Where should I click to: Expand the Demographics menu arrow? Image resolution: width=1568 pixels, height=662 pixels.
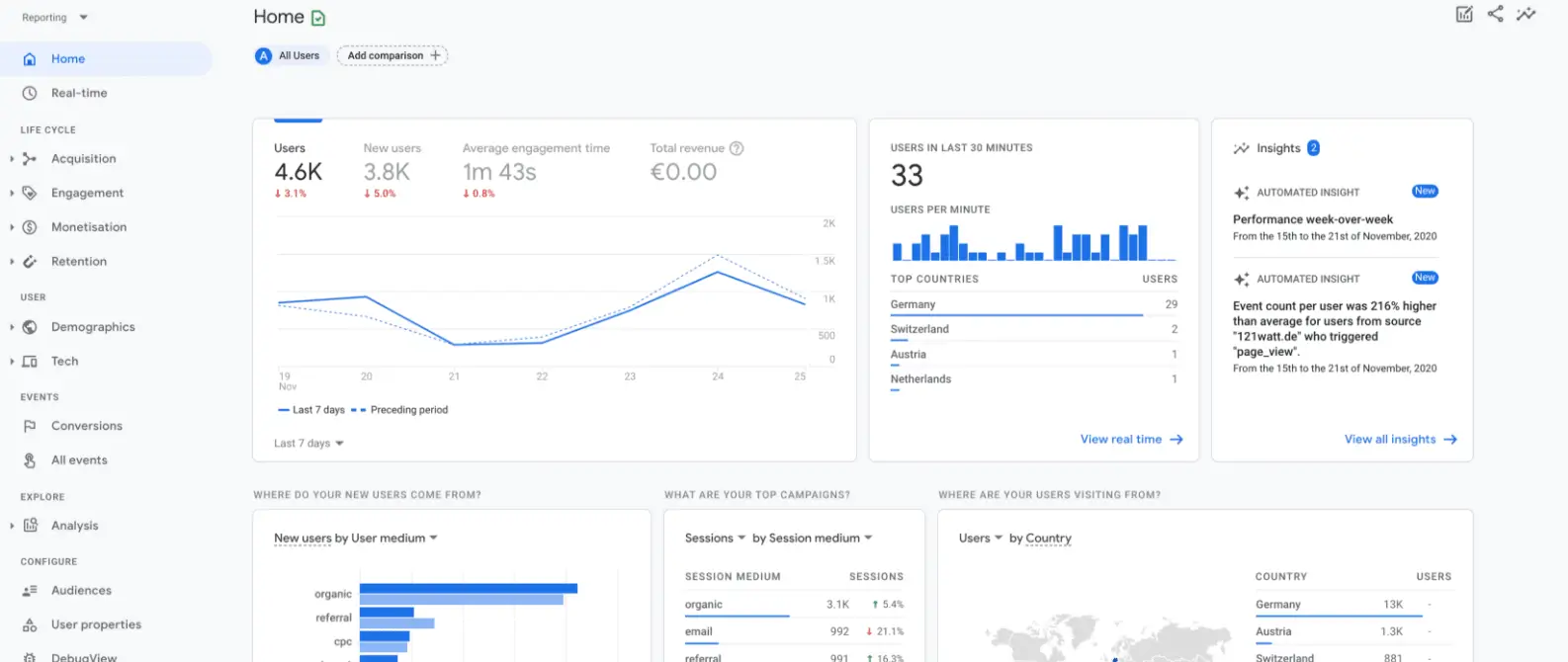pyautogui.click(x=11, y=327)
